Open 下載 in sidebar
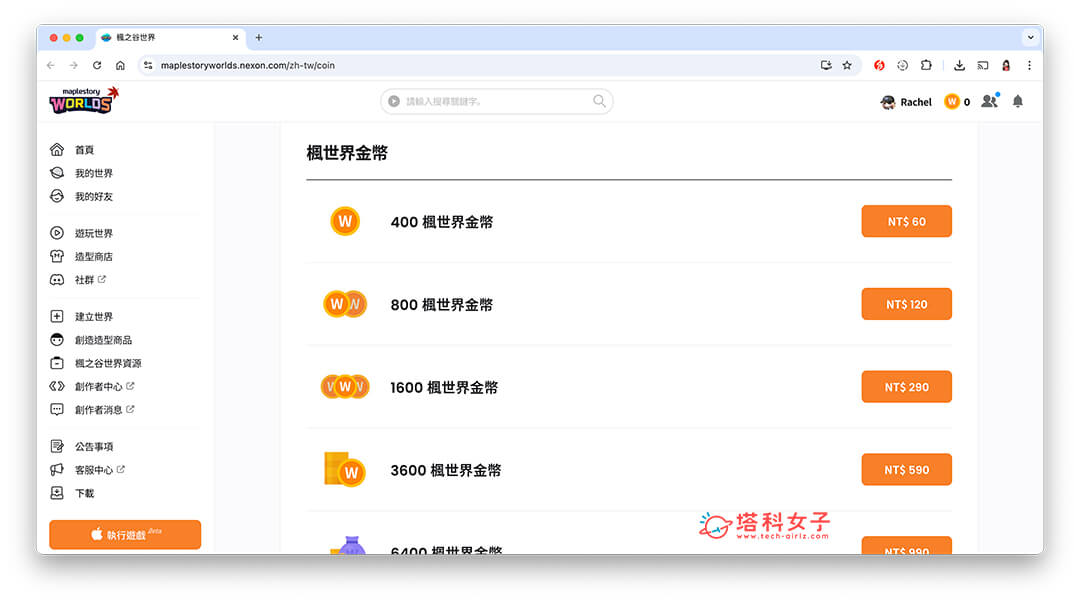Viewport: 1080px width, 602px height. (x=84, y=494)
